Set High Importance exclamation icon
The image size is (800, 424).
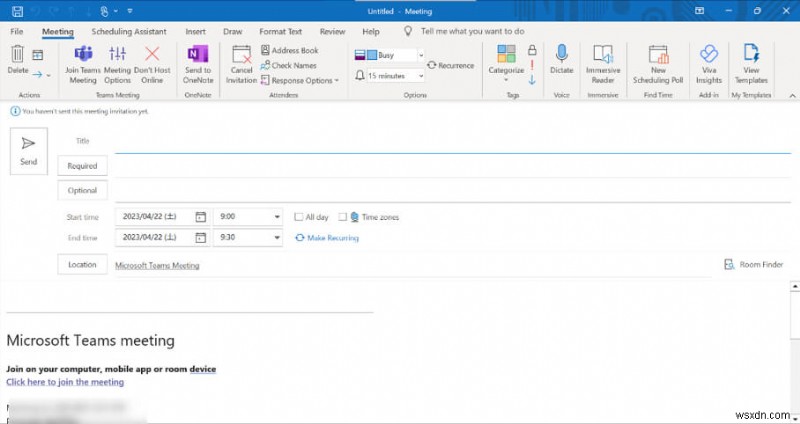point(532,65)
